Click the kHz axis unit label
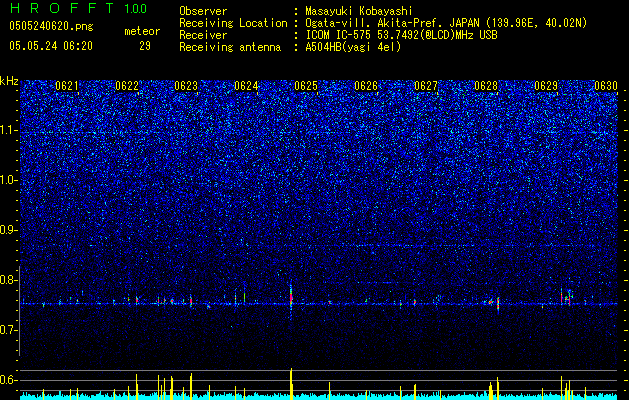This screenshot has width=629, height=400. [x=9, y=81]
